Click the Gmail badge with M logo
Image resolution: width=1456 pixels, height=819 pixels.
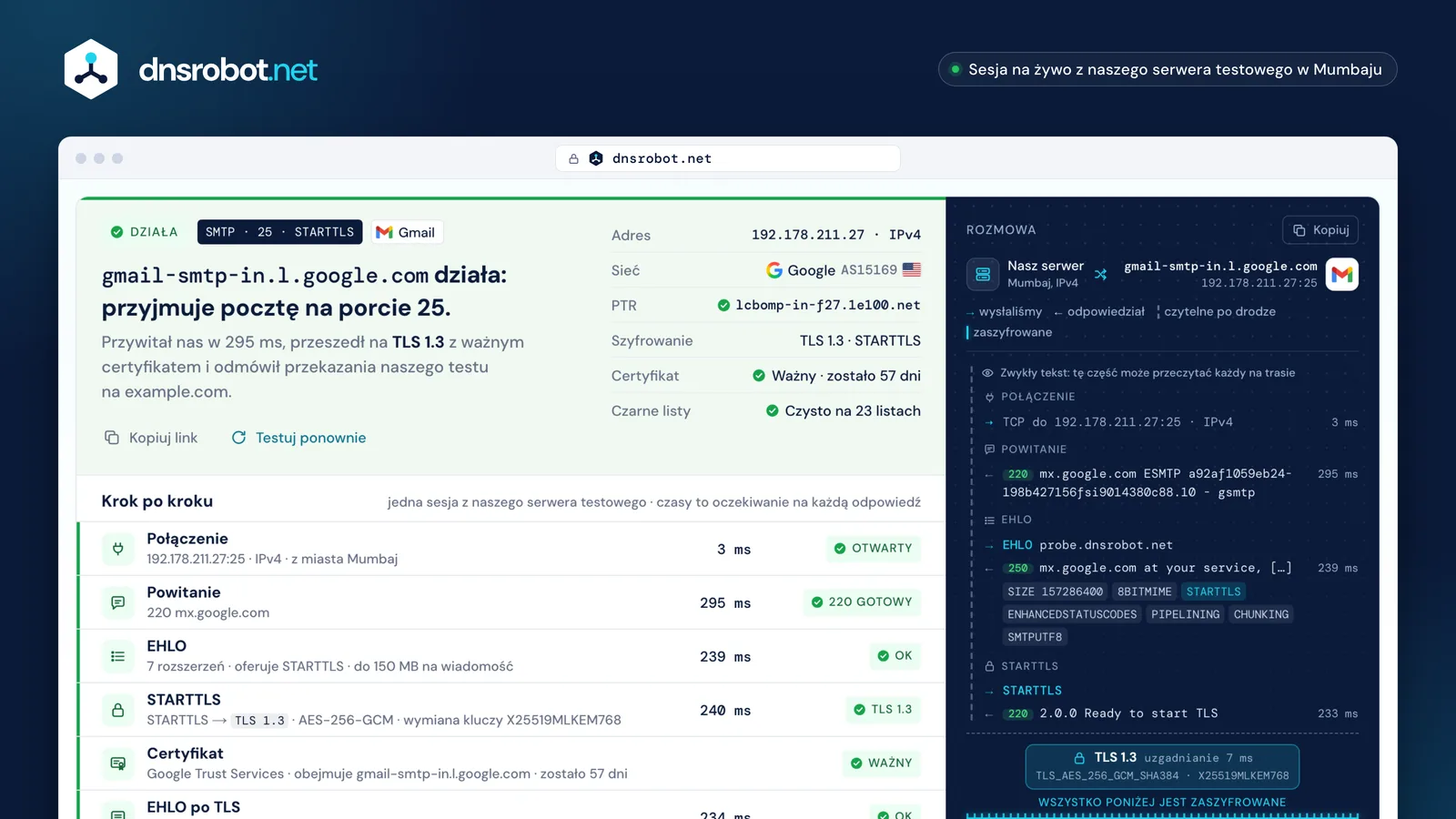[x=406, y=232]
